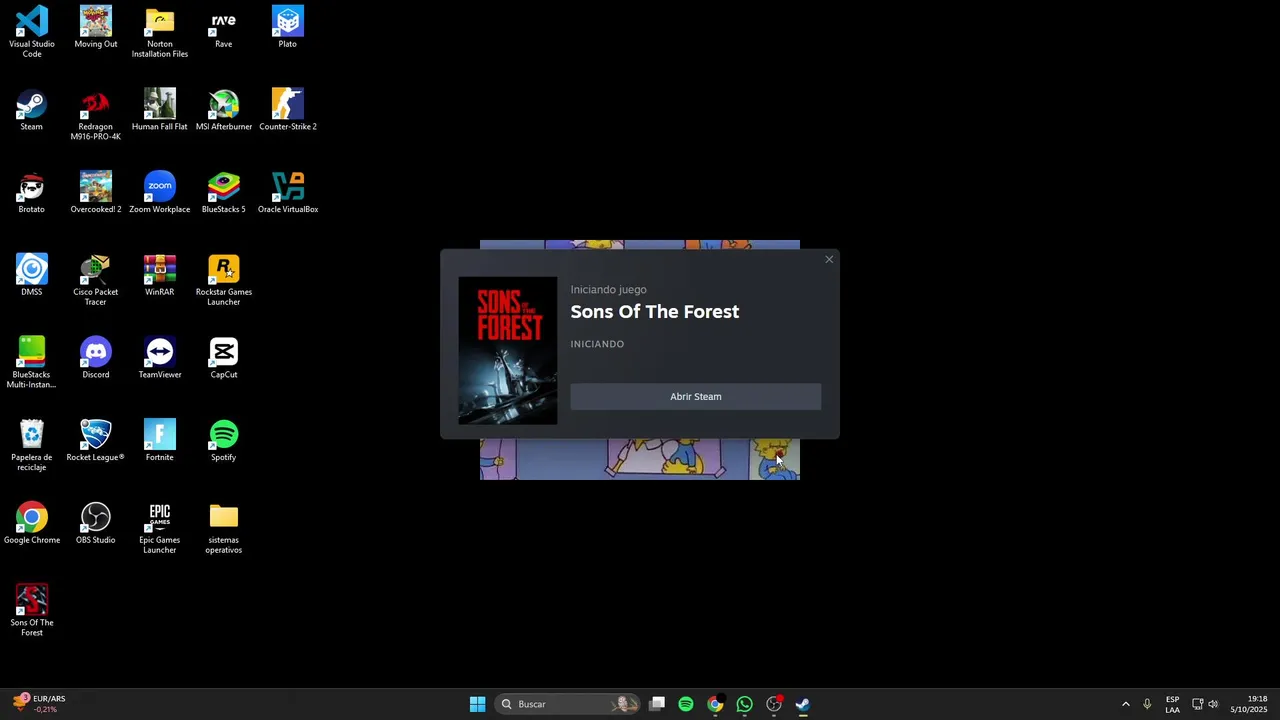Open the EUR/ARS widget in taskbar

pyautogui.click(x=40, y=704)
